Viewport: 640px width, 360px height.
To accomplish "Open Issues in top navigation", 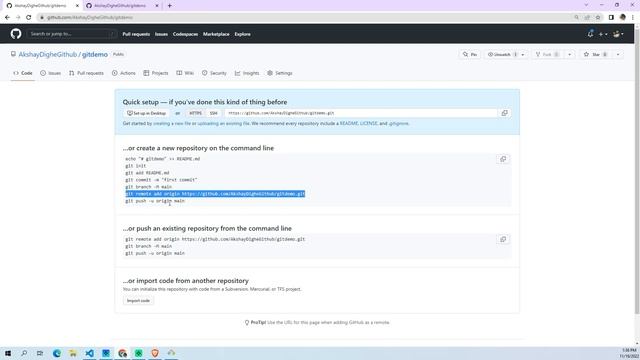I will tap(161, 34).
